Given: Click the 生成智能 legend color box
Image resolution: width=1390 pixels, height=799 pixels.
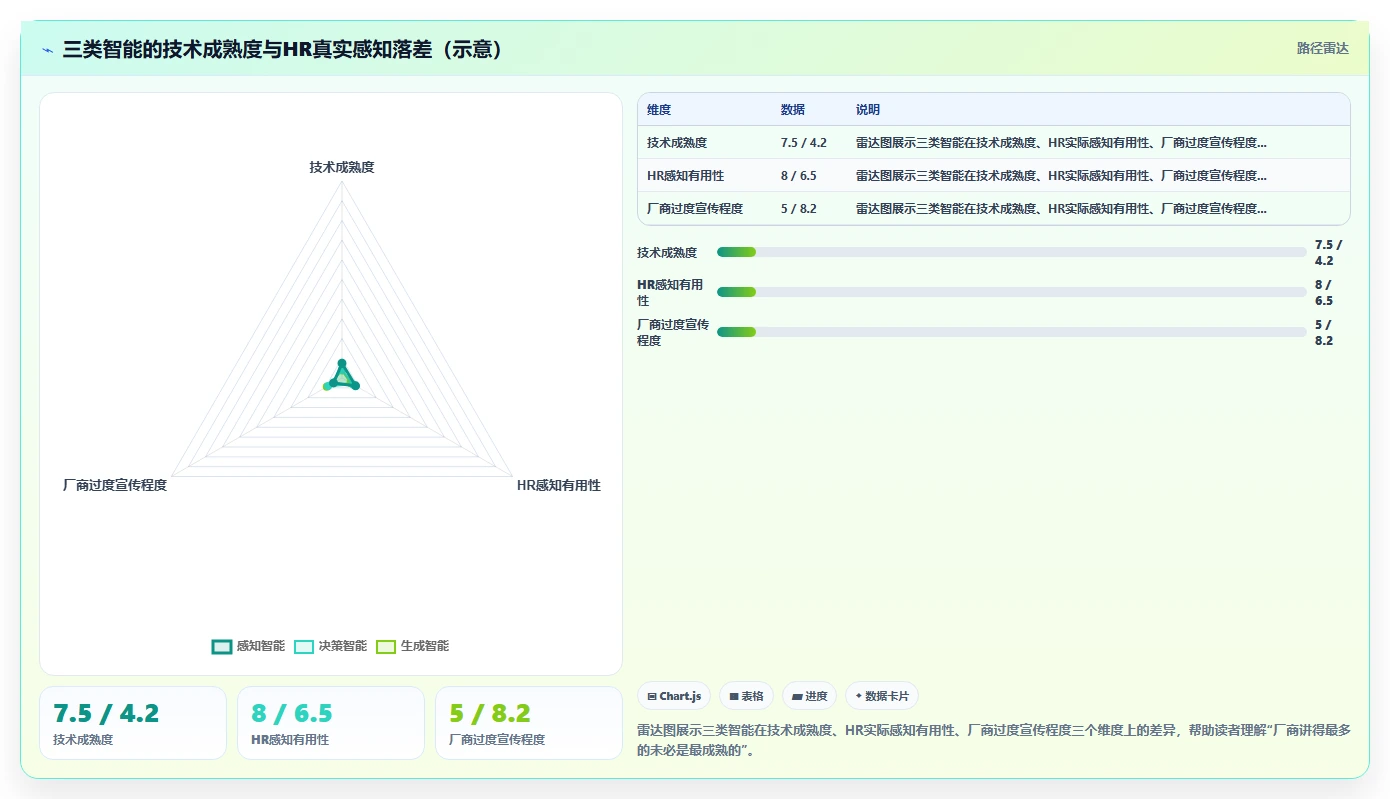Looking at the screenshot, I should (x=386, y=646).
